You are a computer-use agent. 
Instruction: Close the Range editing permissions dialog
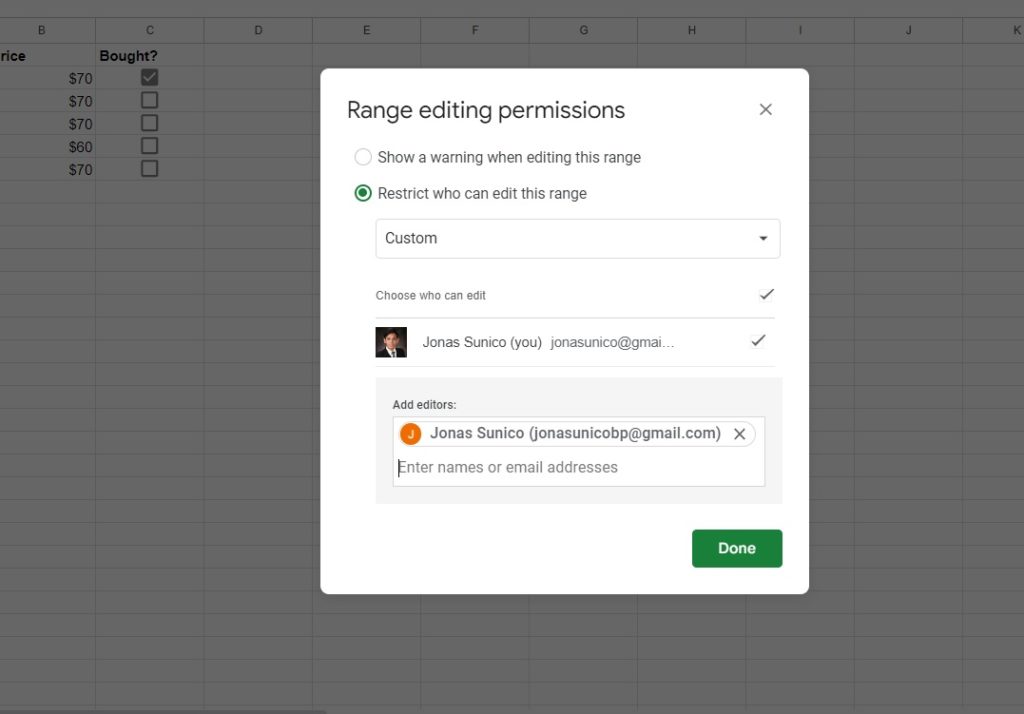click(765, 110)
